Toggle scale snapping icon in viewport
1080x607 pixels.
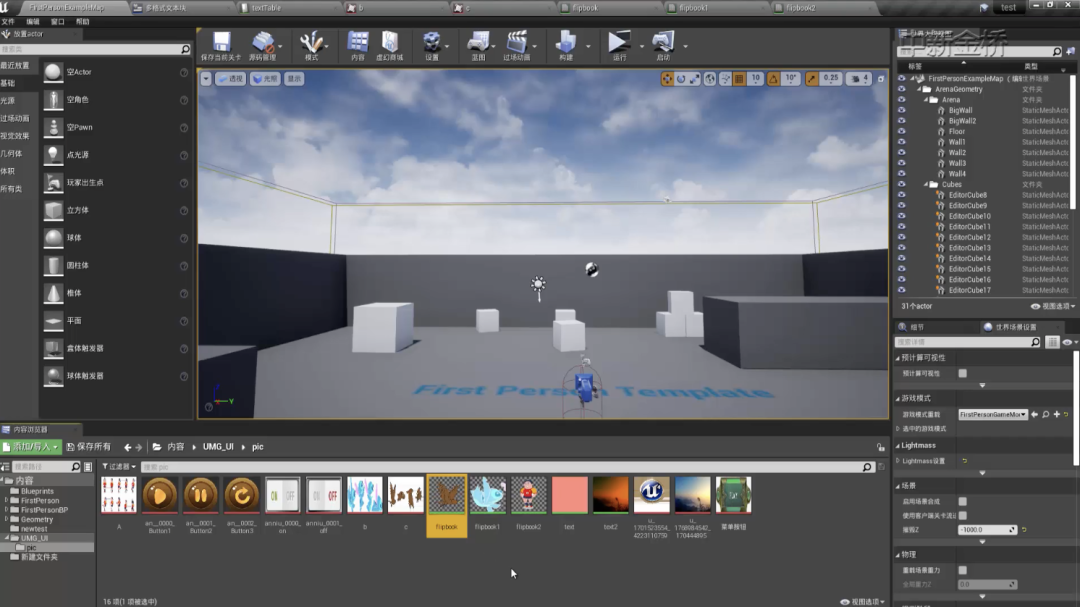tap(812, 79)
